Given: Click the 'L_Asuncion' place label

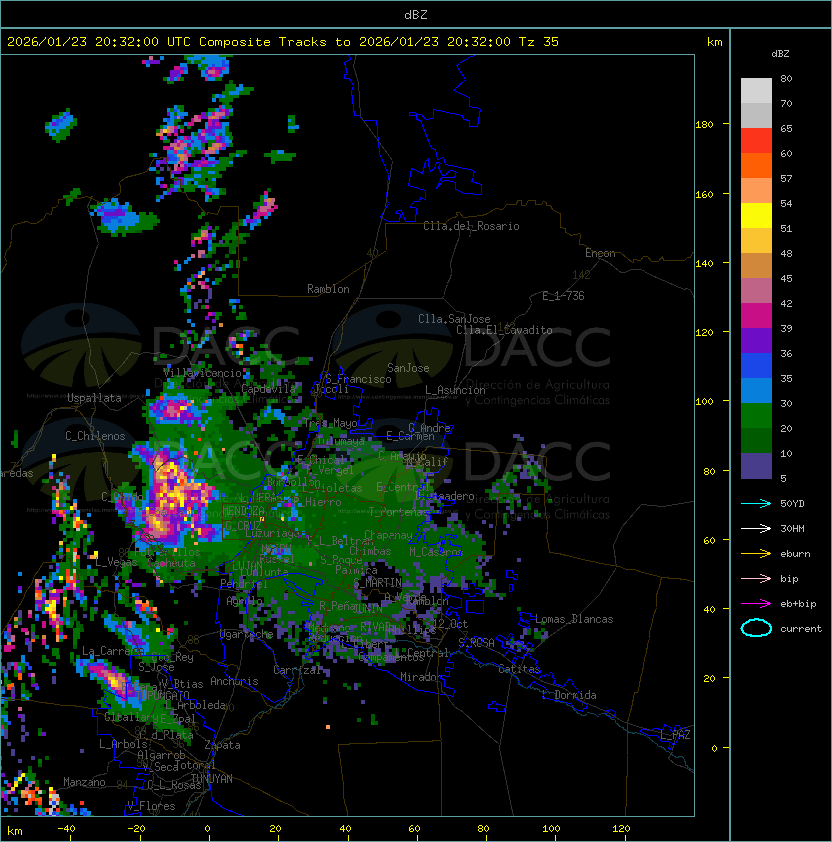Looking at the screenshot, I should click(x=455, y=390).
